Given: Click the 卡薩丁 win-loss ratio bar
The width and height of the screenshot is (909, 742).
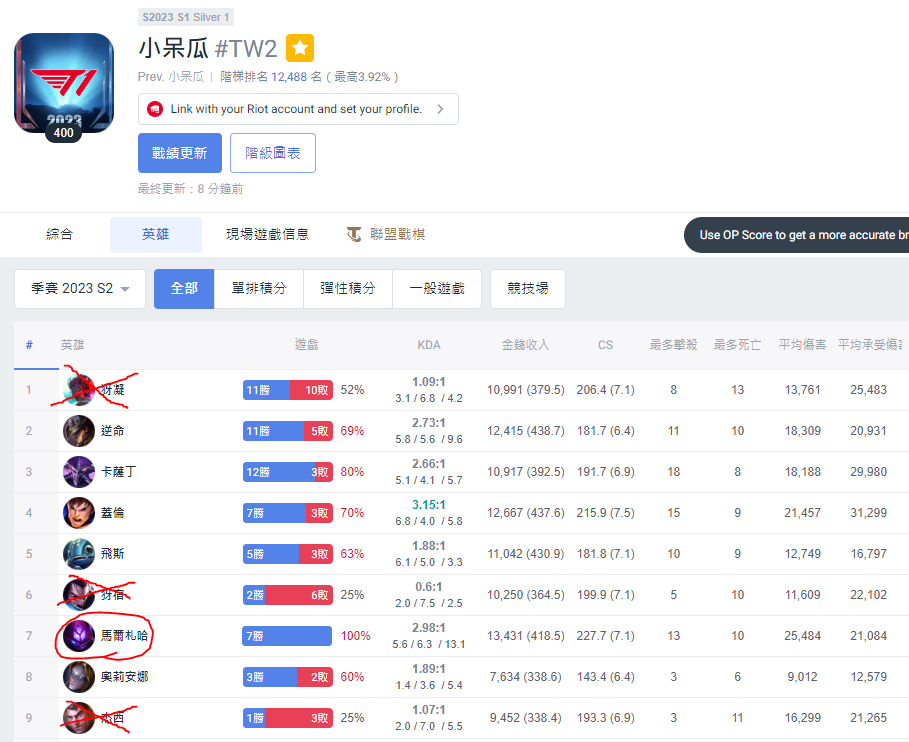Looking at the screenshot, I should pos(287,472).
